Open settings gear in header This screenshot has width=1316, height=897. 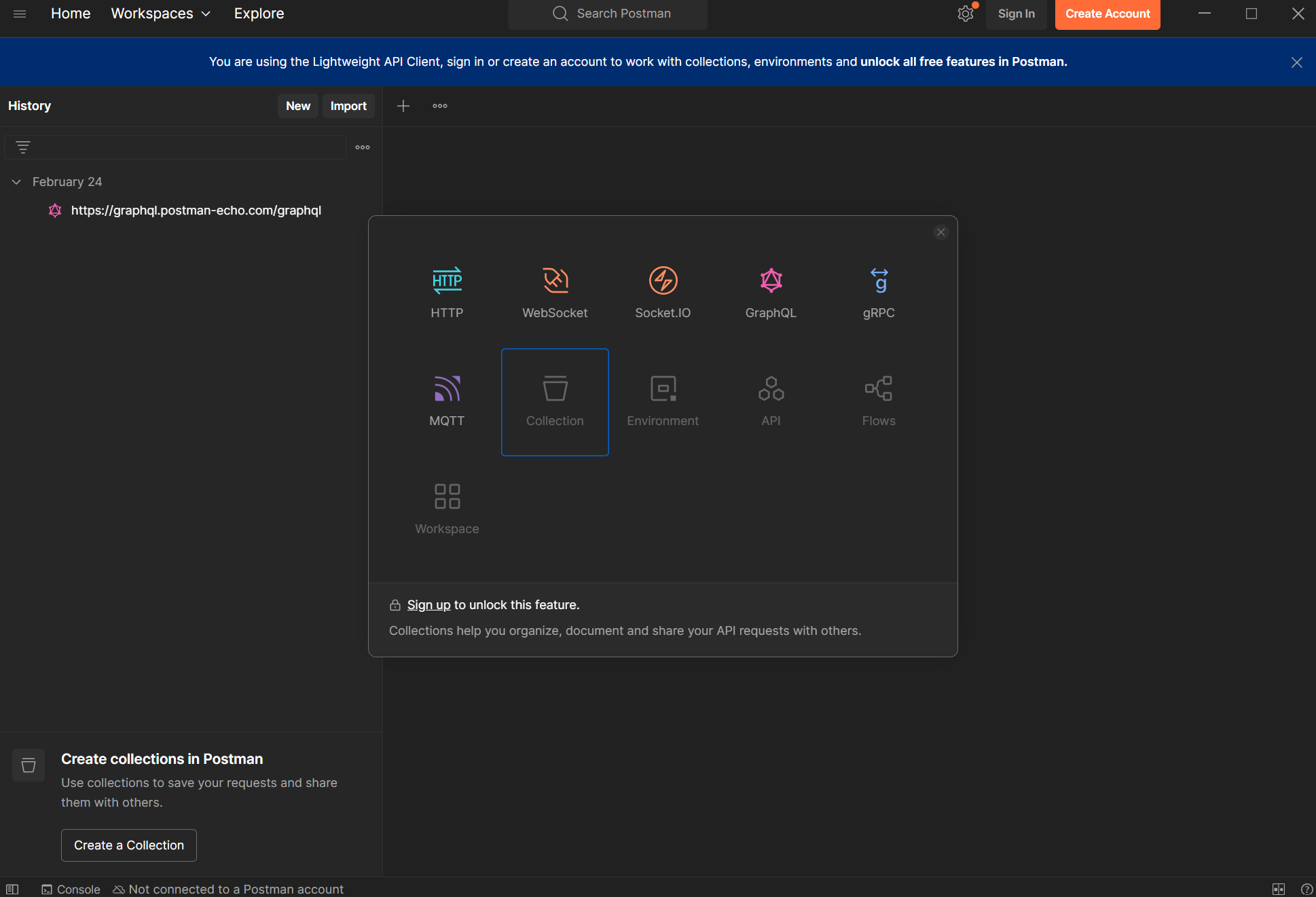pos(965,14)
